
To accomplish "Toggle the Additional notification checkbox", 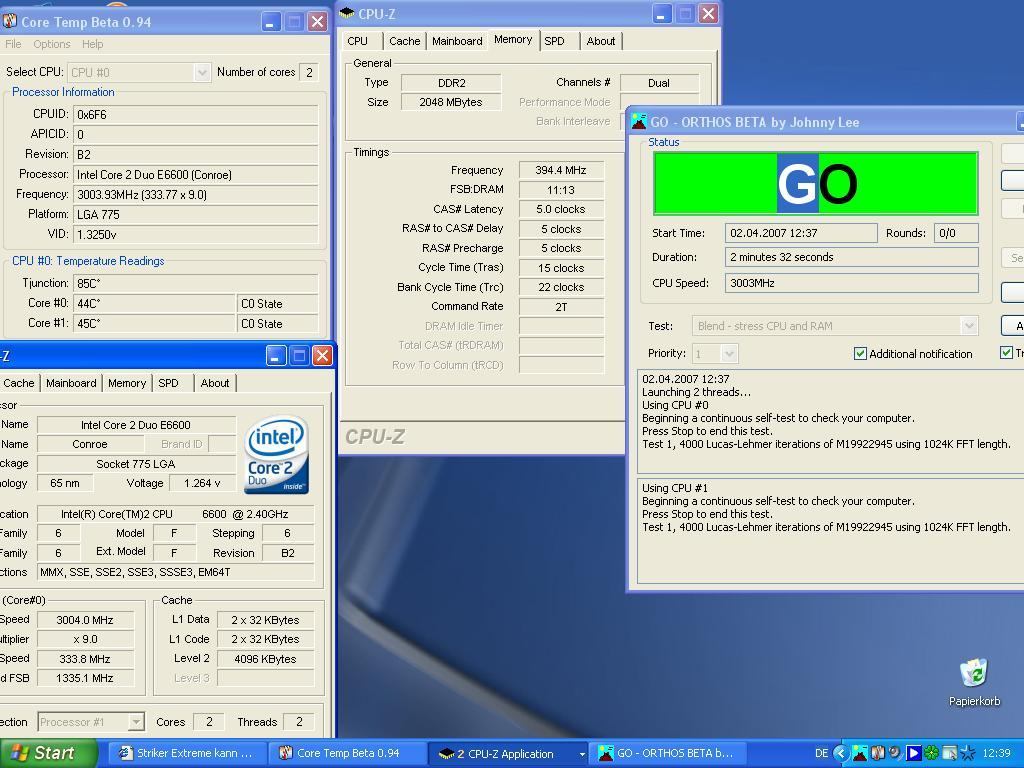I will click(x=860, y=353).
